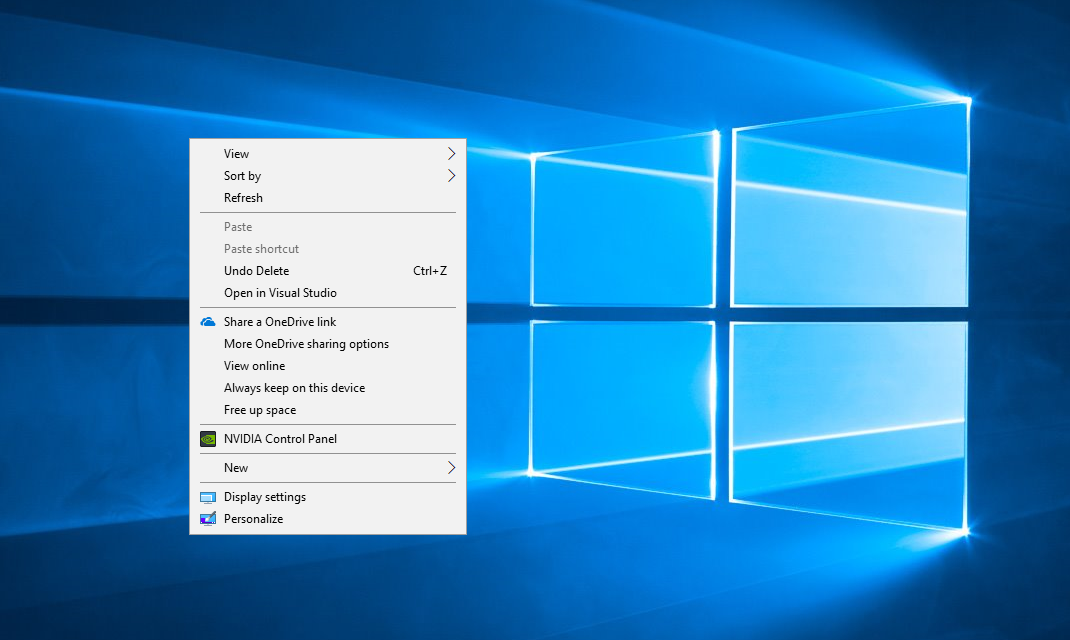Choose Free up space
The height and width of the screenshot is (640, 1070).
coord(259,409)
